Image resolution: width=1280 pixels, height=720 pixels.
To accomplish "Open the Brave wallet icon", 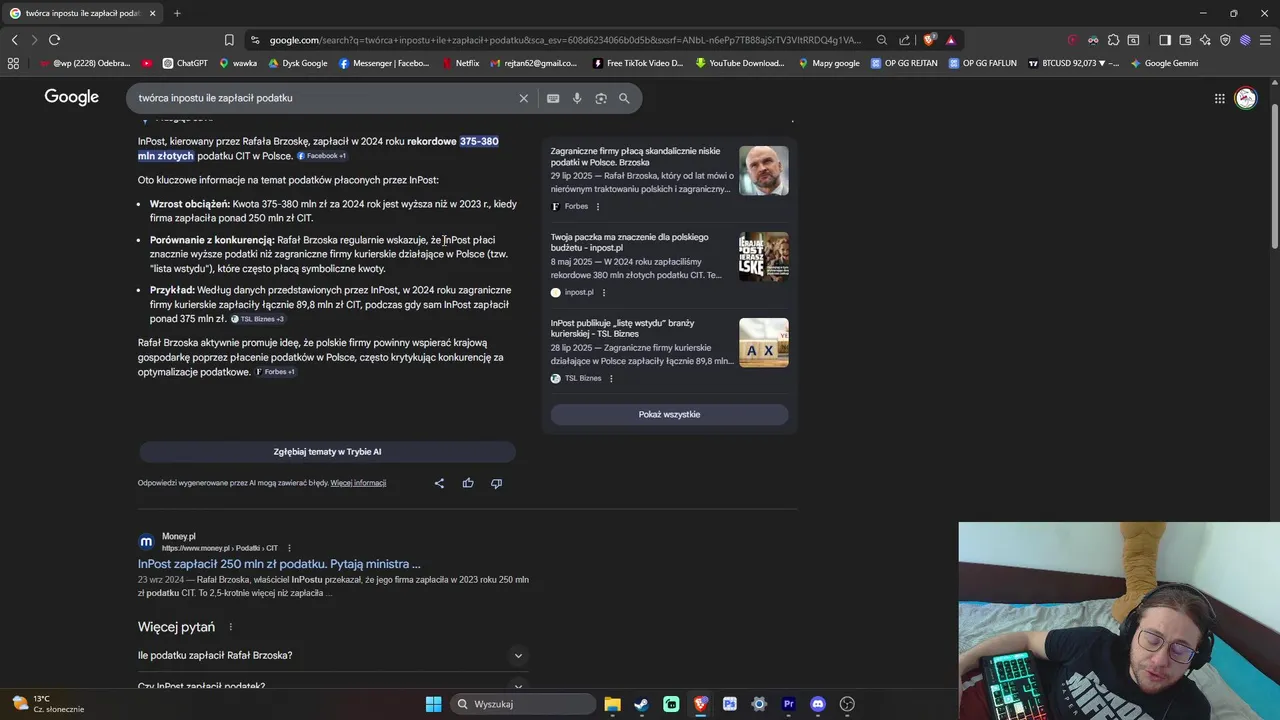I will (1185, 40).
